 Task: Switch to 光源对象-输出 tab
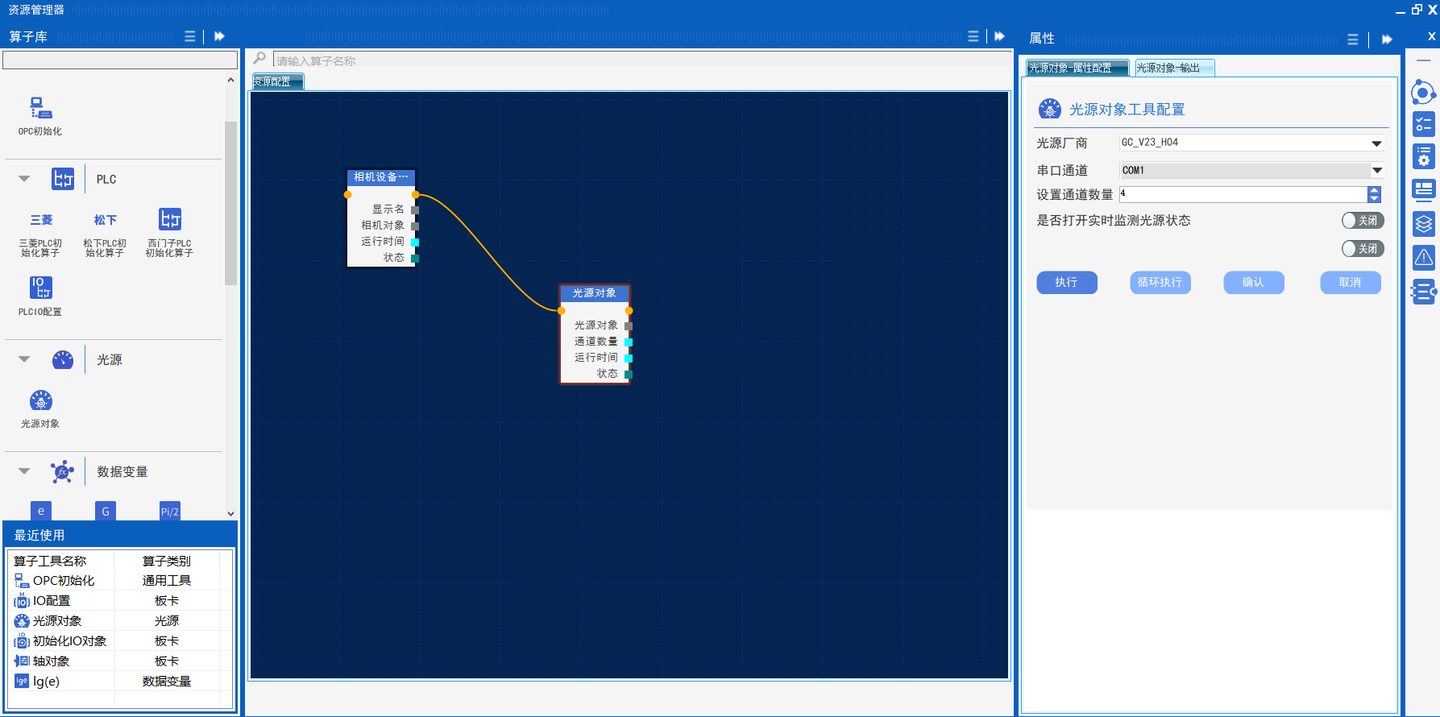pos(1174,68)
